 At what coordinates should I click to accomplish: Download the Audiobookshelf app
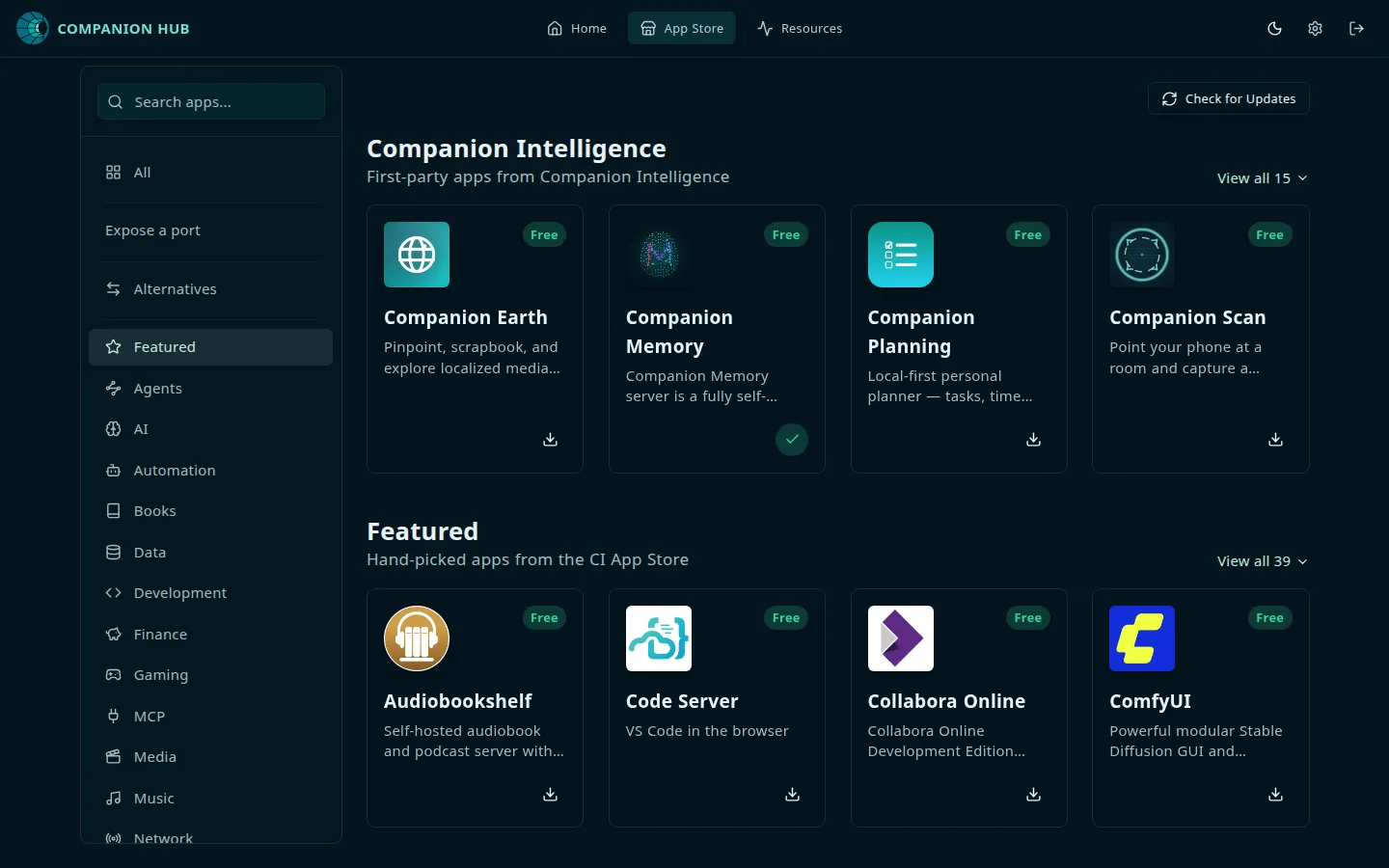(550, 795)
